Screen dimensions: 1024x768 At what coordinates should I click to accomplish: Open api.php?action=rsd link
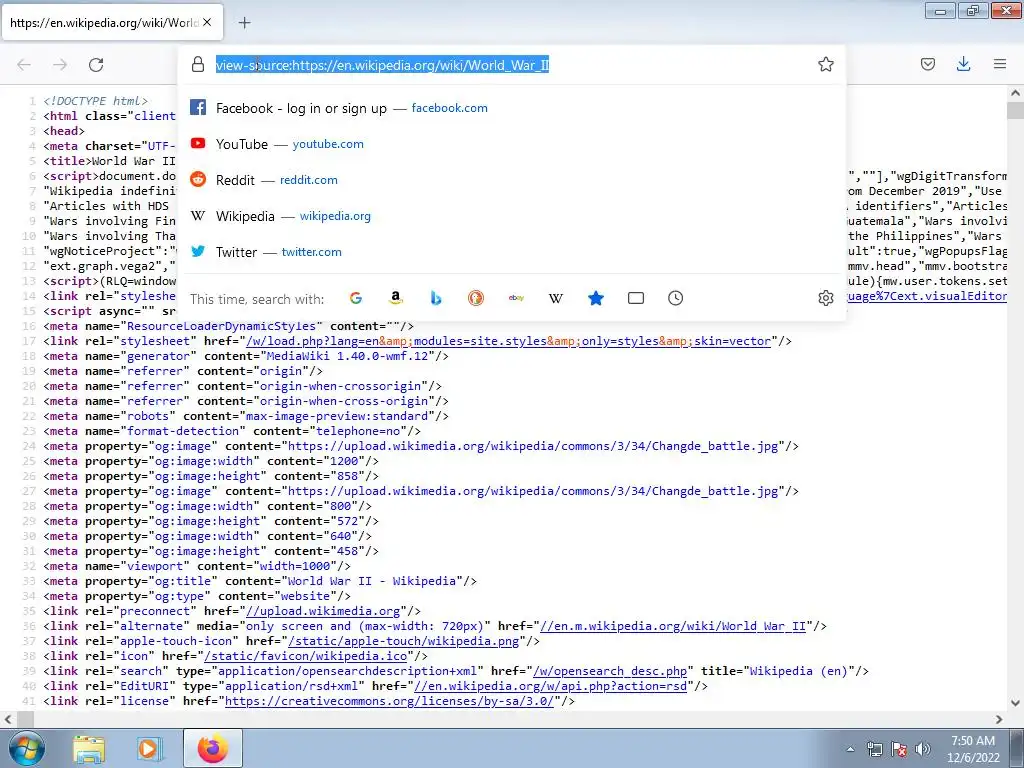(x=551, y=686)
